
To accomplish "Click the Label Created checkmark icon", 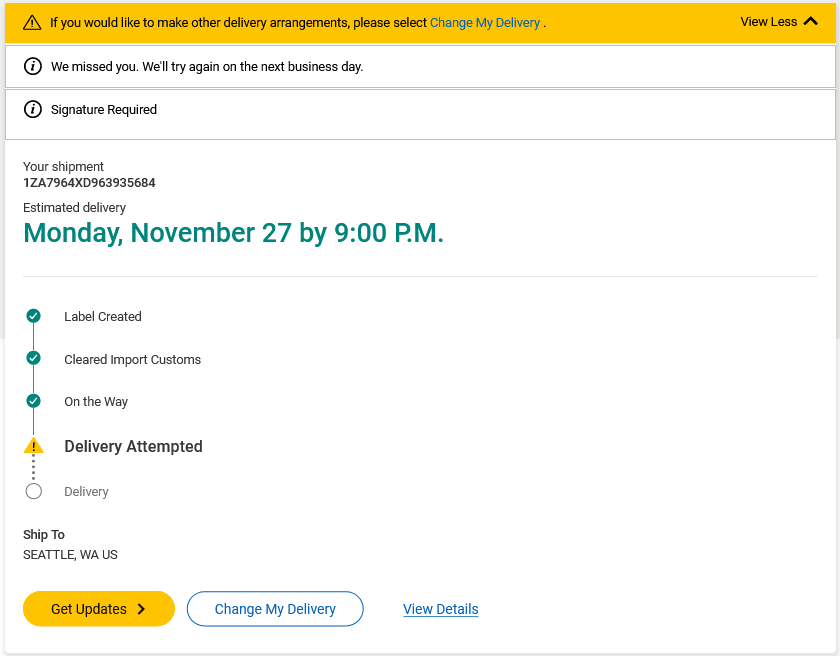I will tap(33, 316).
